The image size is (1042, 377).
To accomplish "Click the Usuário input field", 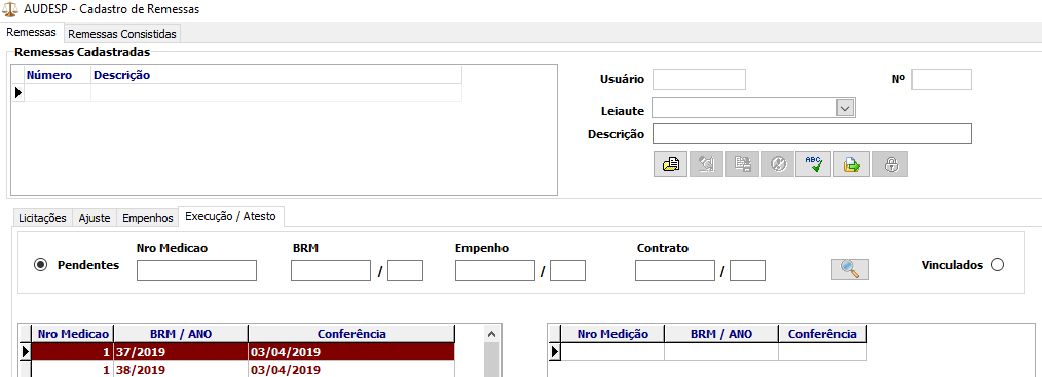I will (x=699, y=79).
